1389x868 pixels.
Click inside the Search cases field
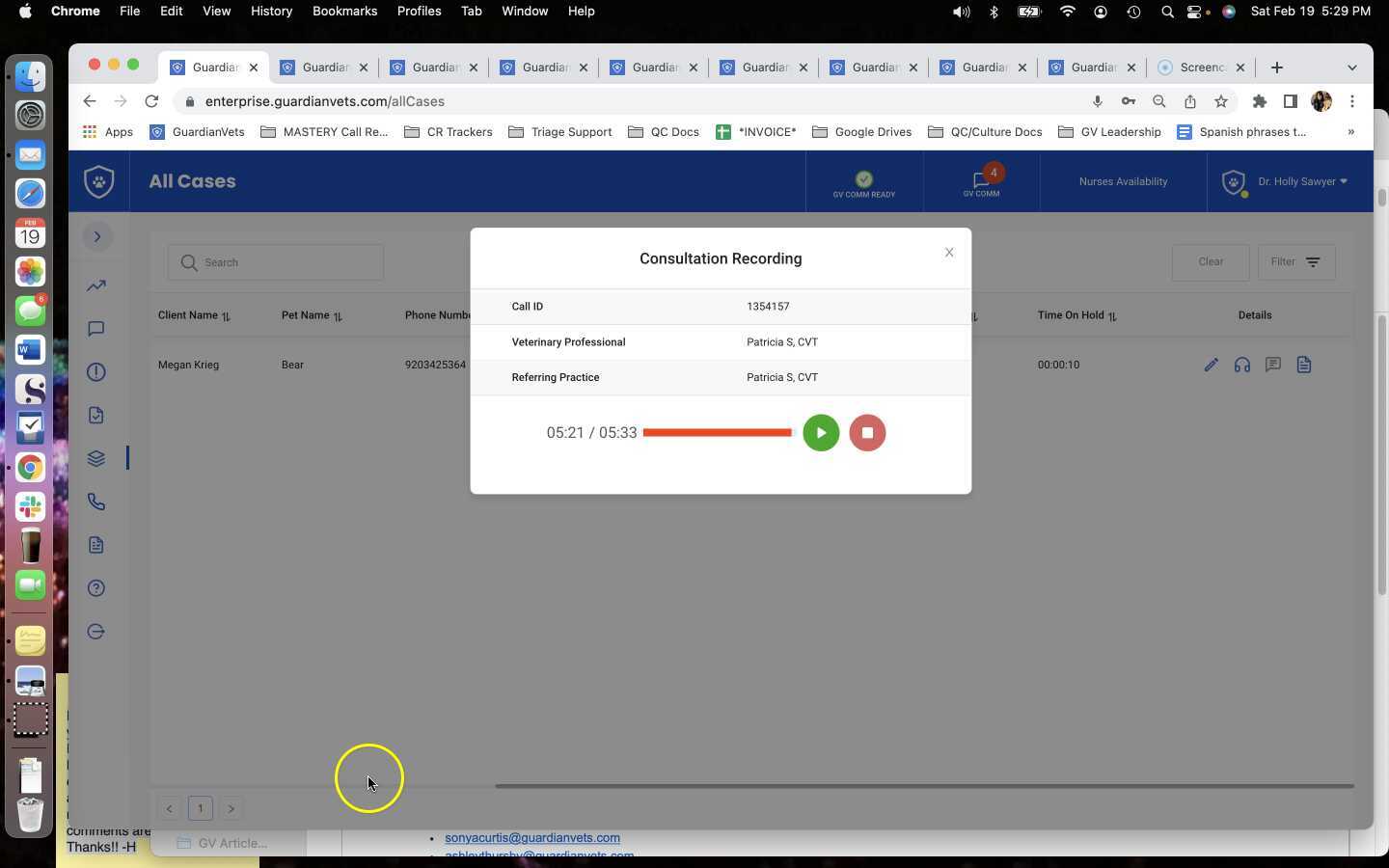[x=275, y=262]
